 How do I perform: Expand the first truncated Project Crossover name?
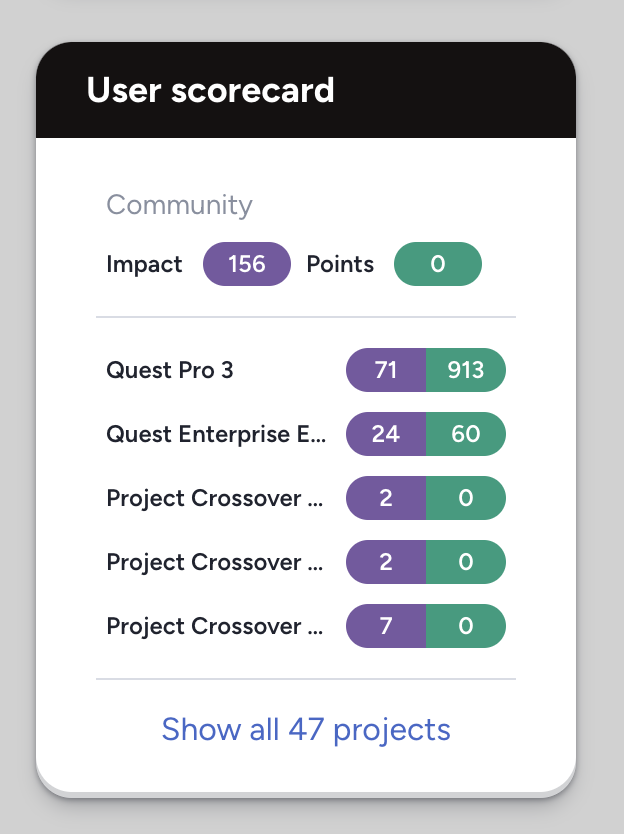[x=216, y=498]
